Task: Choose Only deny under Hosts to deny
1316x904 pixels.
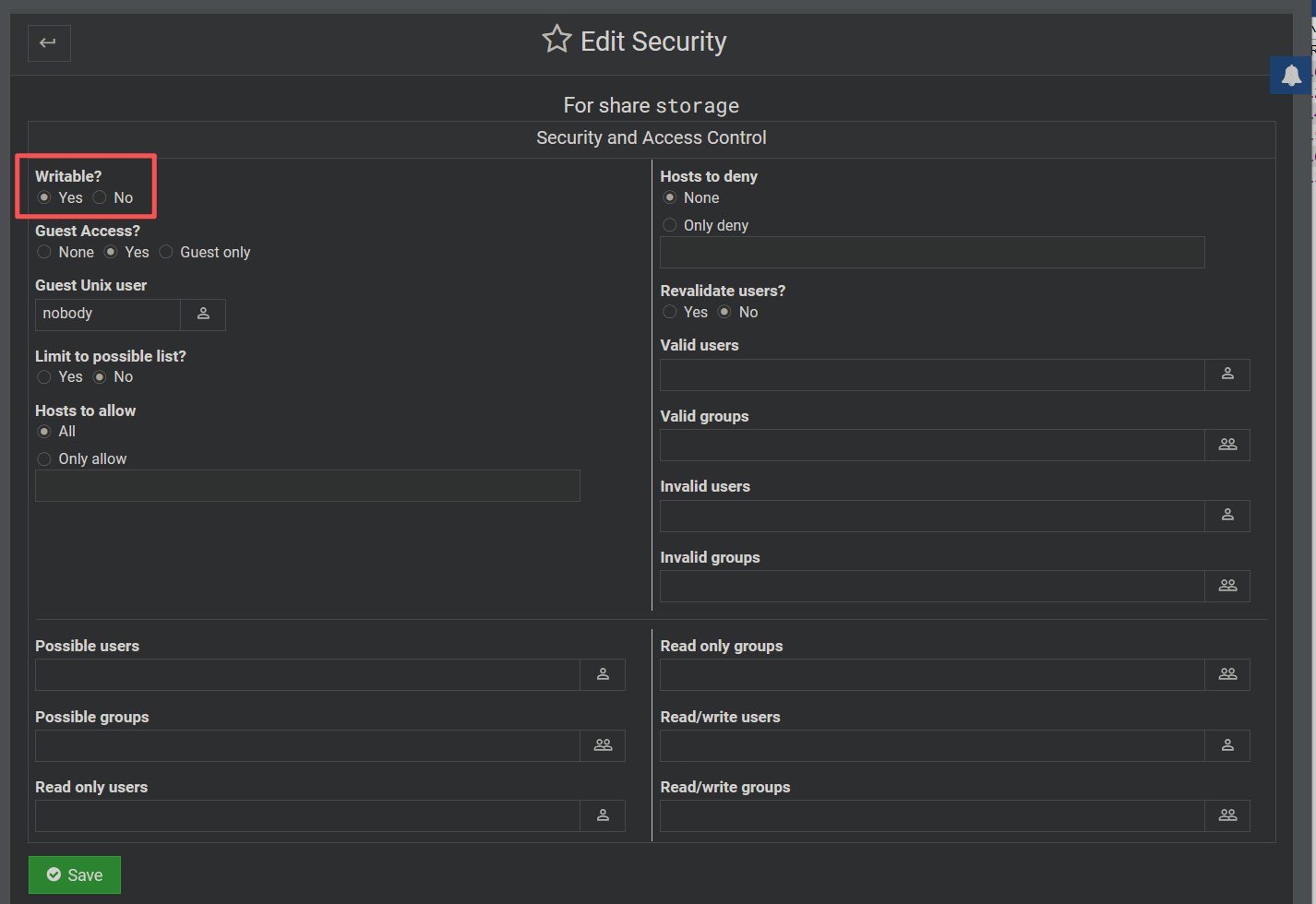Action: (x=670, y=225)
